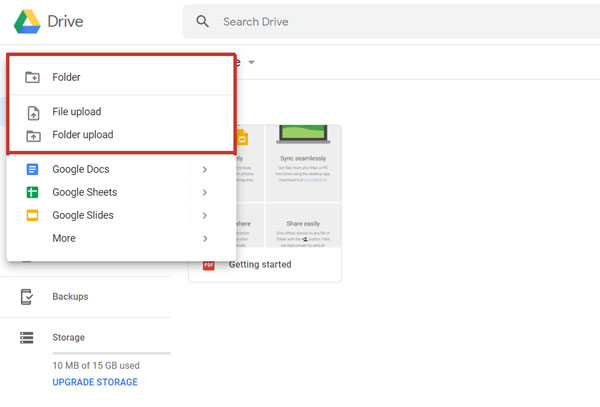Screen dimensions: 600x407
Task: Click the Google Drive logo
Action: 27,21
